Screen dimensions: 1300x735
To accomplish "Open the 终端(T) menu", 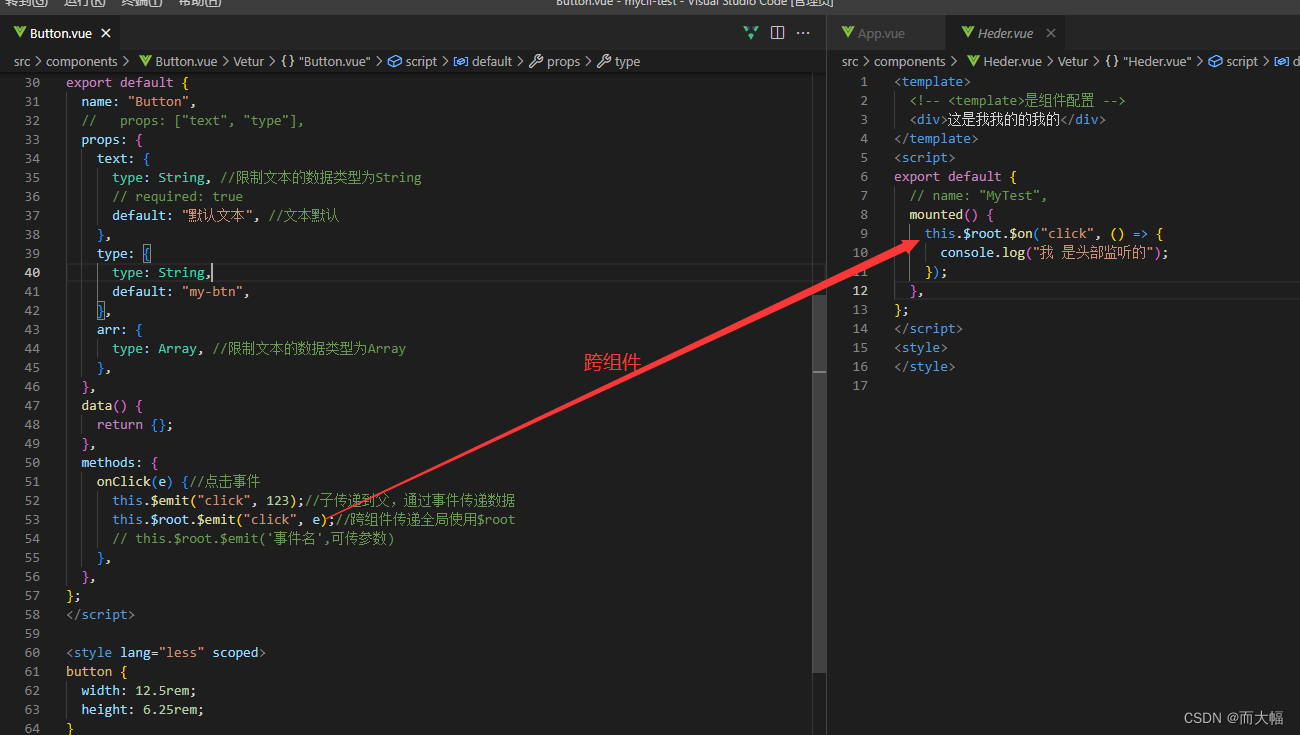I will (x=139, y=4).
